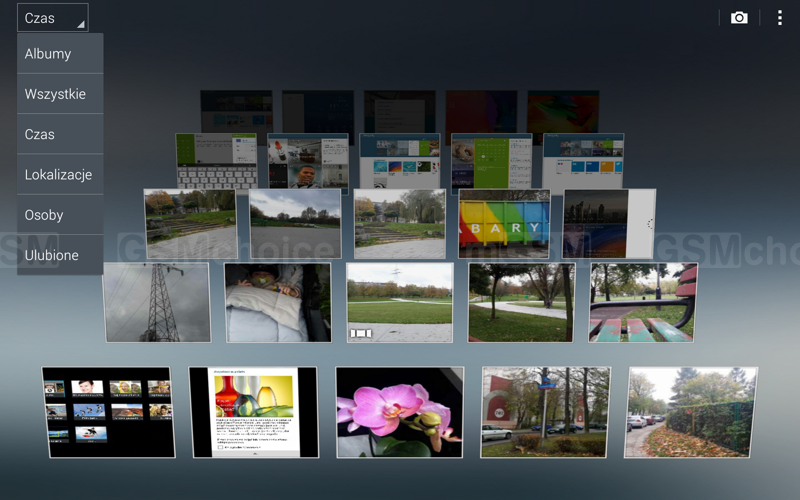Open the pink orchid flower photo
Image resolution: width=800 pixels, height=500 pixels.
(399, 412)
